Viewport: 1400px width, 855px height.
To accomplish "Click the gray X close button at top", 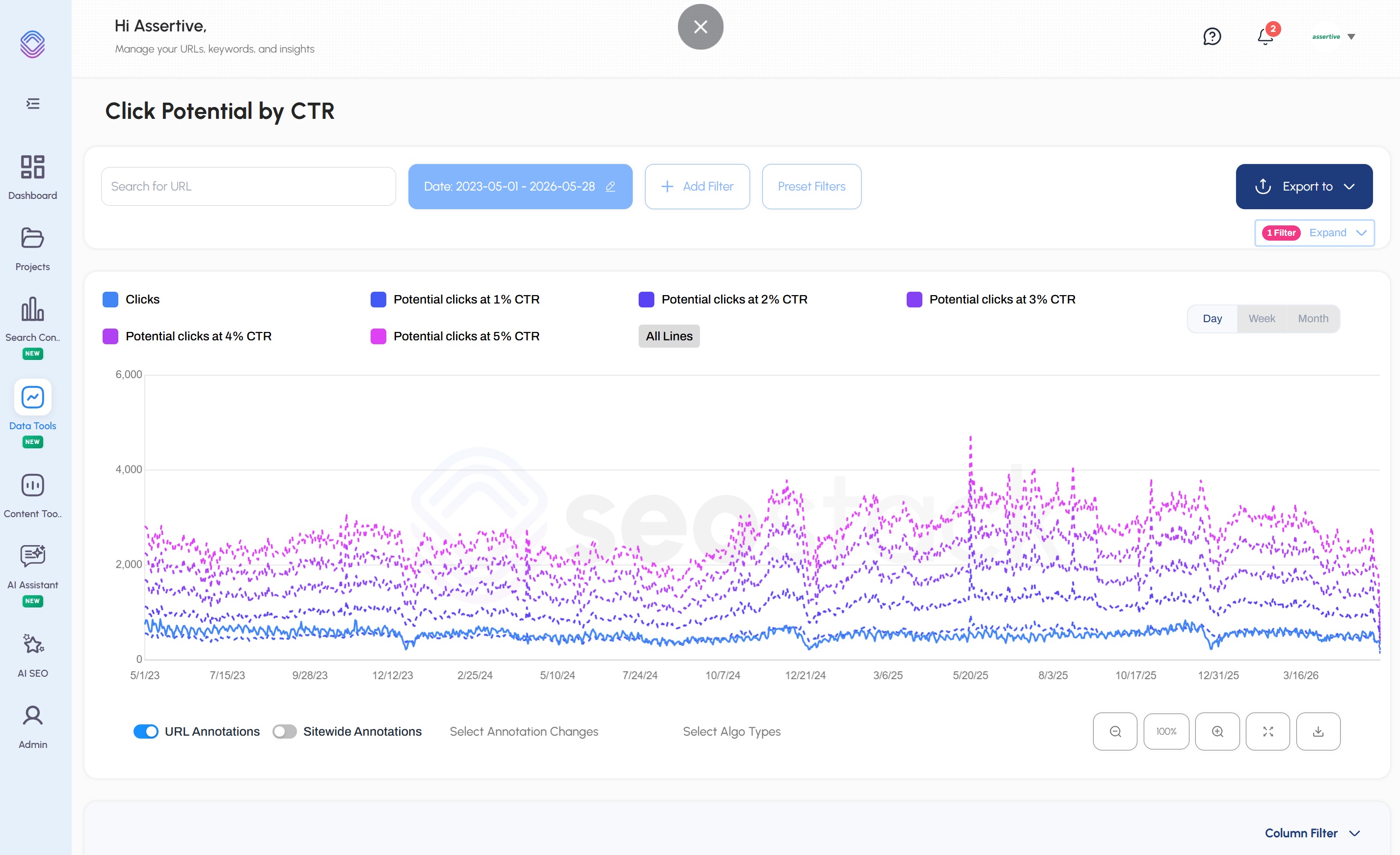I will [x=700, y=27].
